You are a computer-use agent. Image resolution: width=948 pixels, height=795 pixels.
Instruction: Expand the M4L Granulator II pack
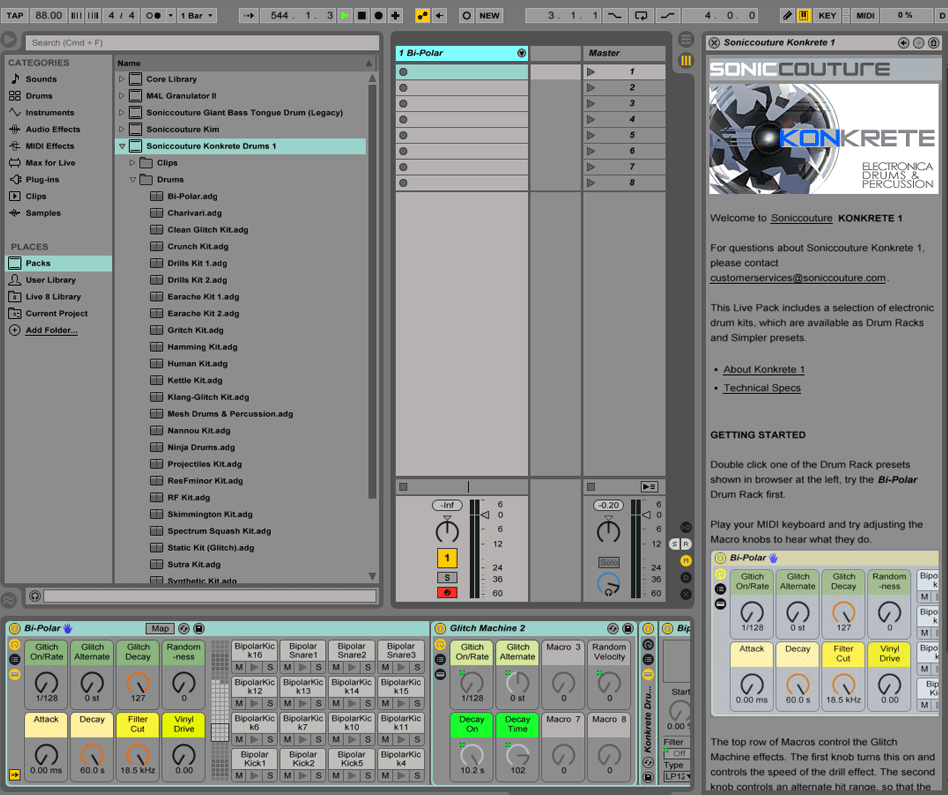click(x=122, y=96)
